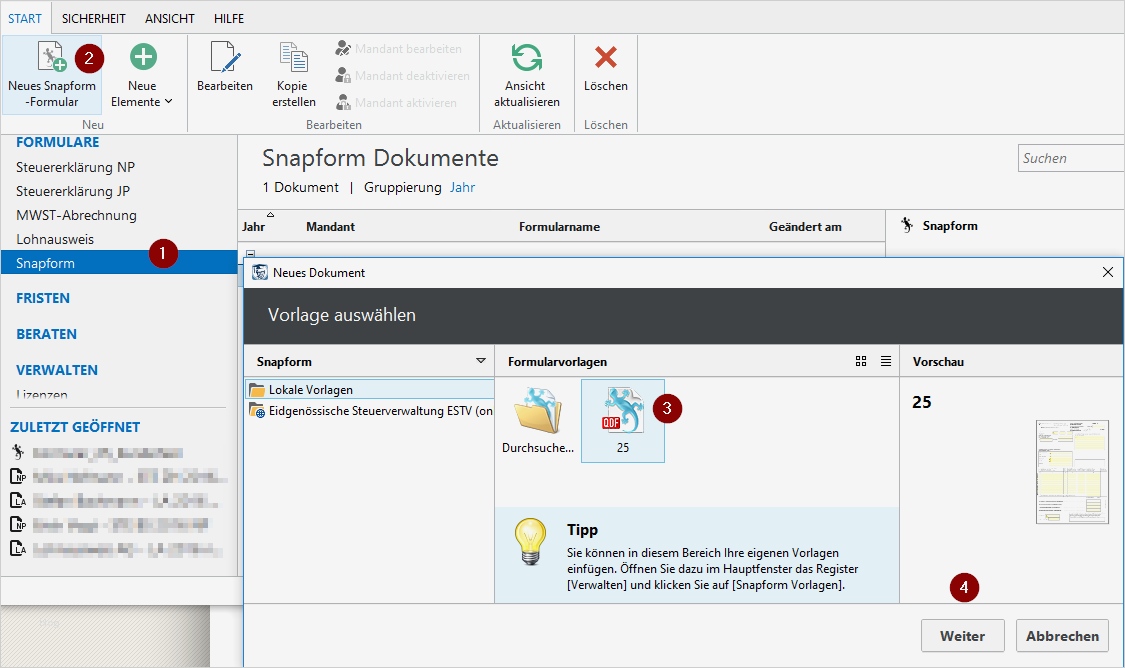
Task: Click the Weiter button
Action: coord(963,636)
